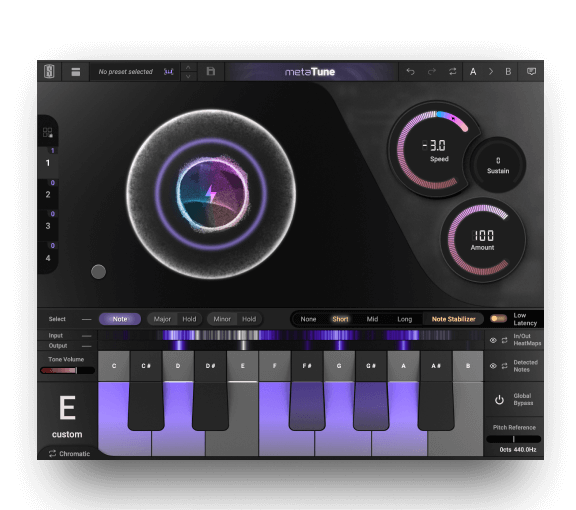Click the lightning bolt in center orb

pos(210,194)
